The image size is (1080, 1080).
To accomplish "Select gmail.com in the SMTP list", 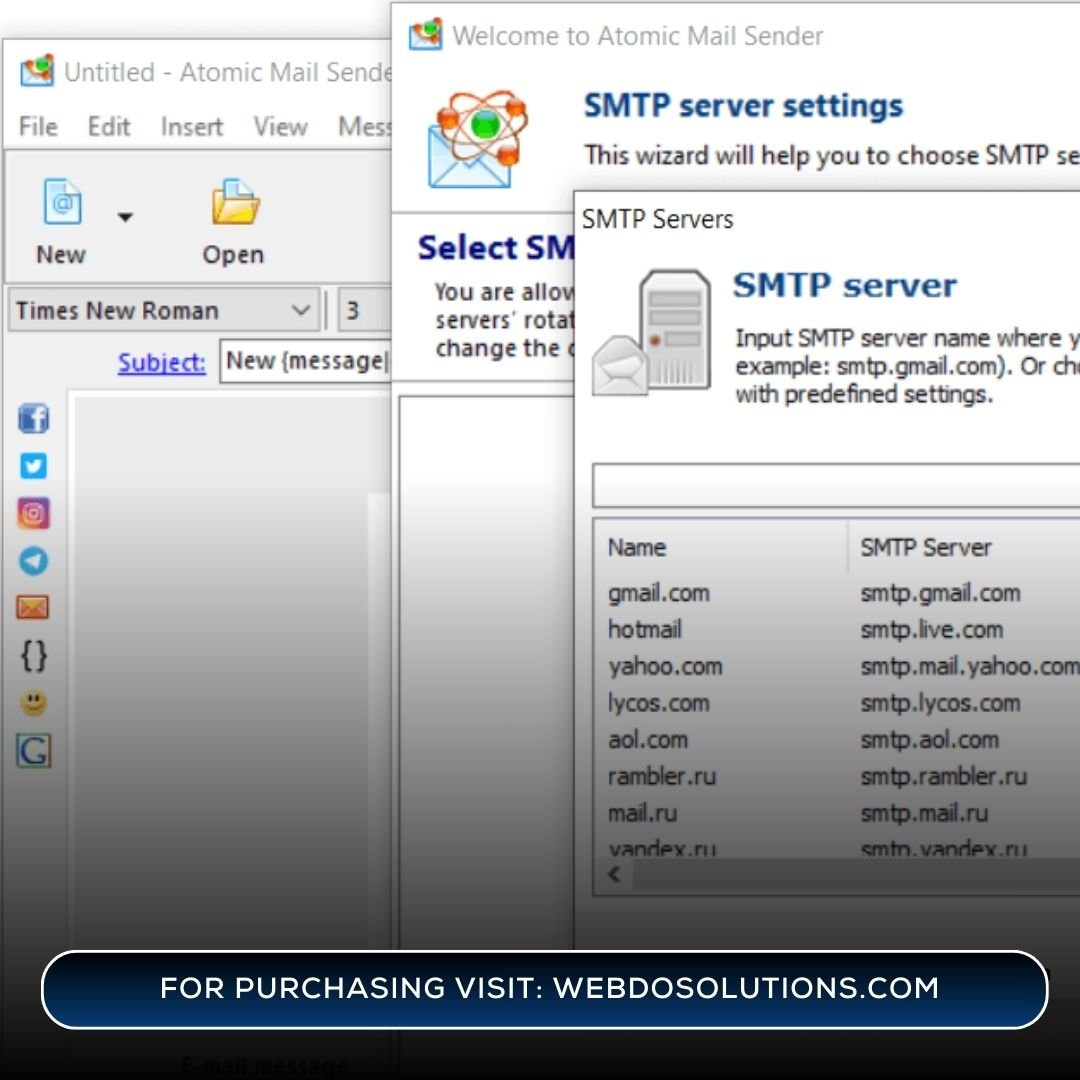I will [659, 593].
